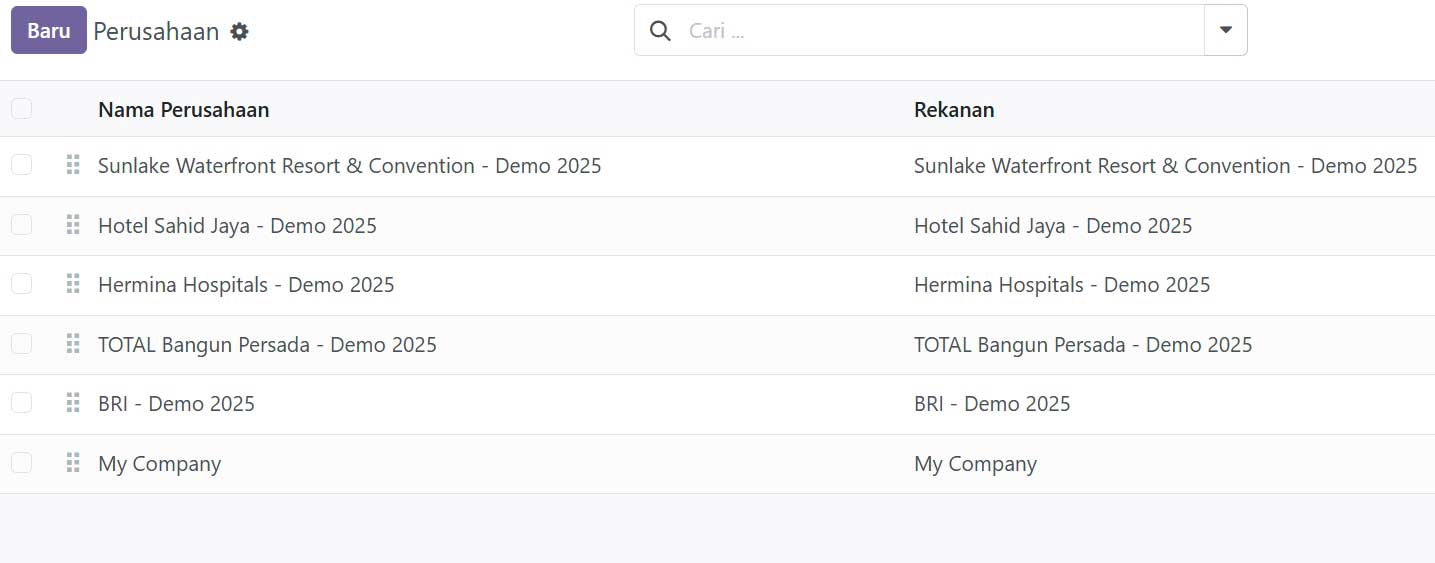Tick checkbox for Hermina Hospitals row

pos(21,284)
